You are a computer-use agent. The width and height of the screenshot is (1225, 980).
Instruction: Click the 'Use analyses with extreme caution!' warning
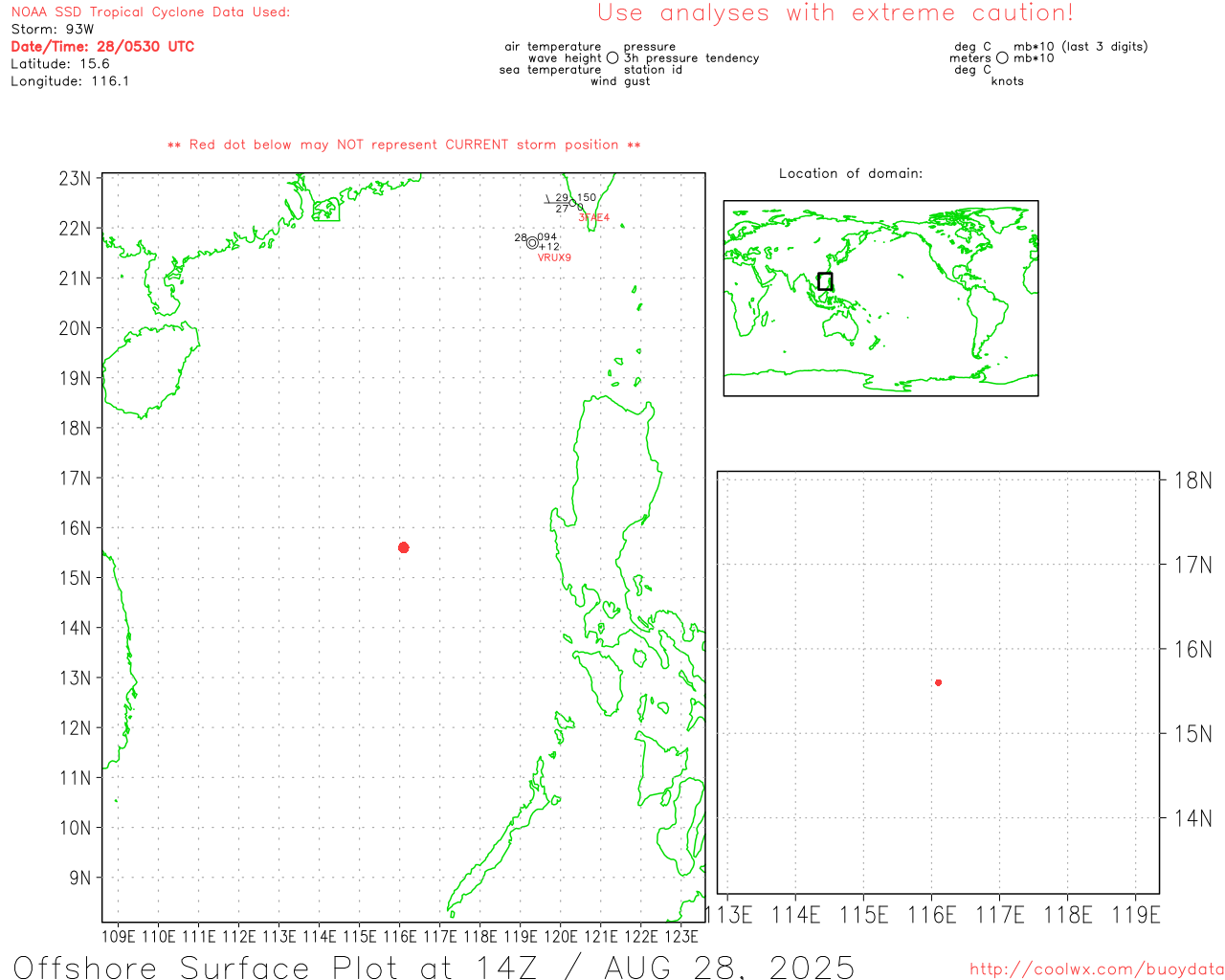pos(835,13)
